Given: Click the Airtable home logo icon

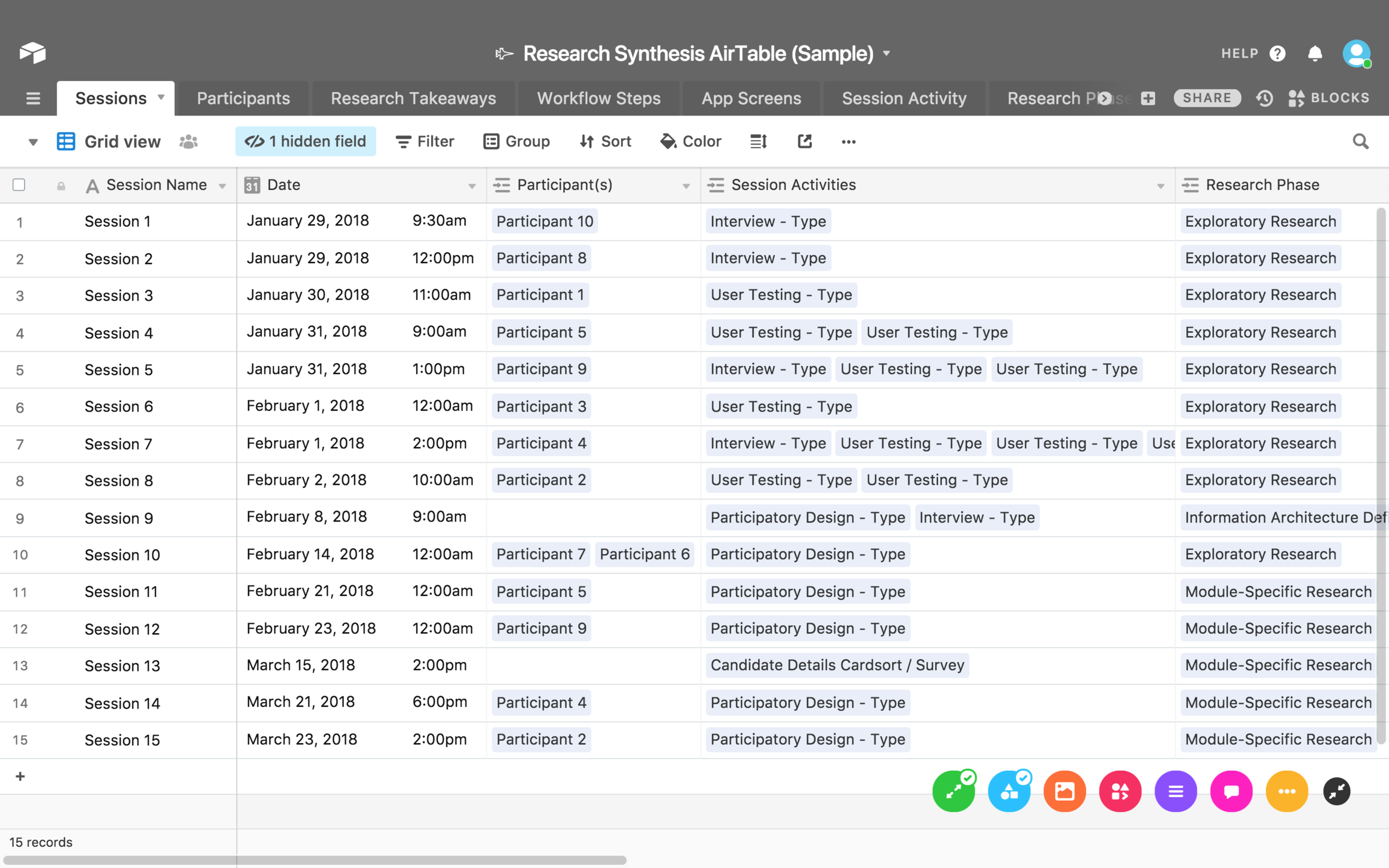Looking at the screenshot, I should point(33,53).
